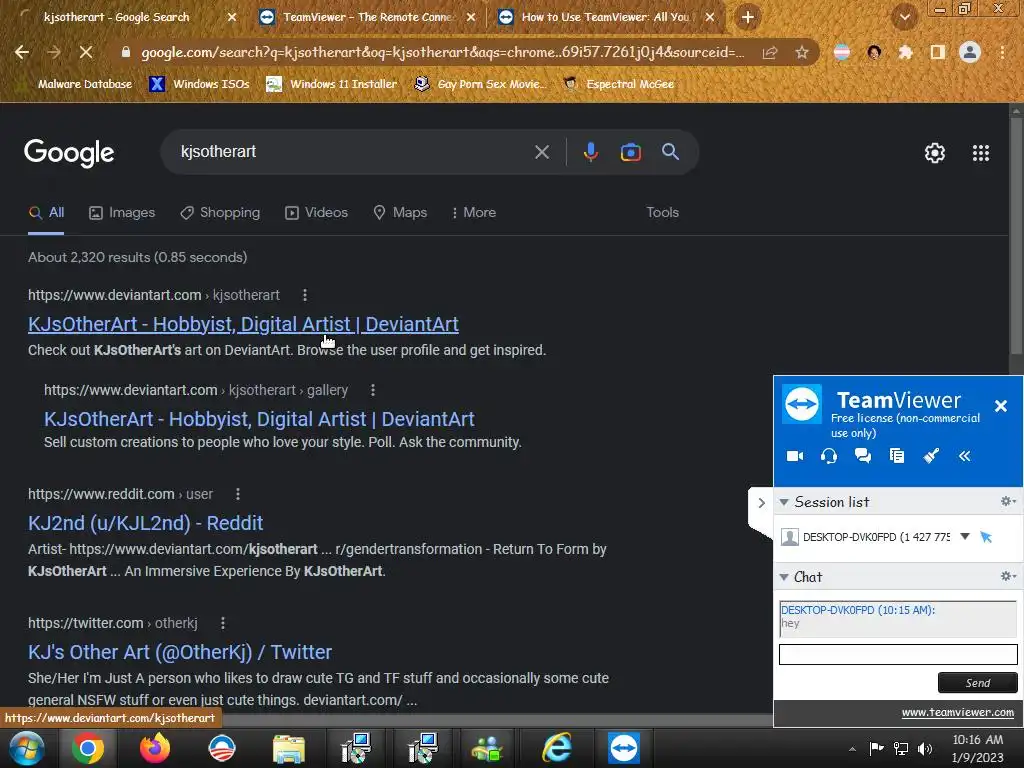
Task: Send the TeamViewer chat message
Action: pyautogui.click(x=978, y=682)
